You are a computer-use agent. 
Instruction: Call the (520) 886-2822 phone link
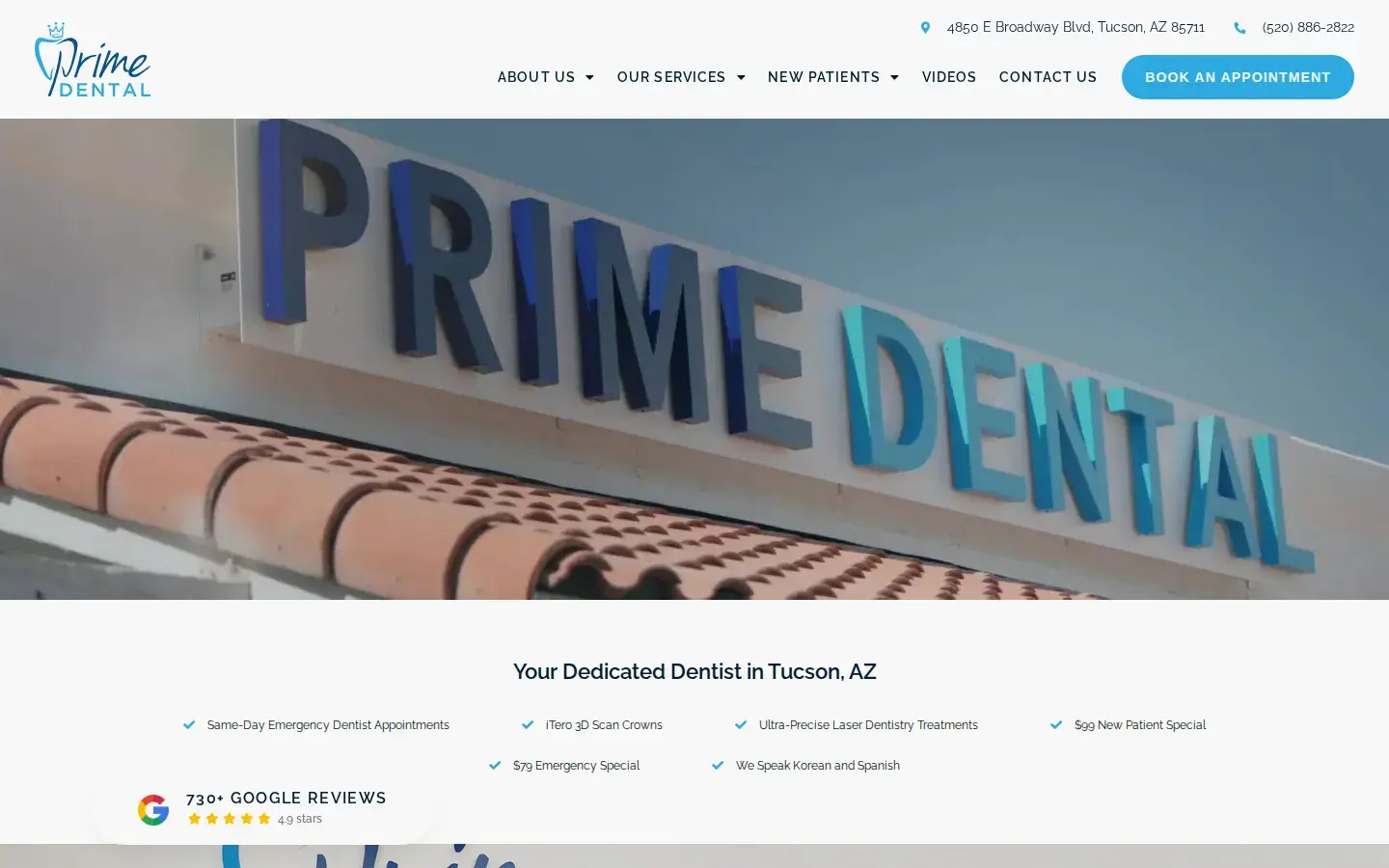[1308, 28]
